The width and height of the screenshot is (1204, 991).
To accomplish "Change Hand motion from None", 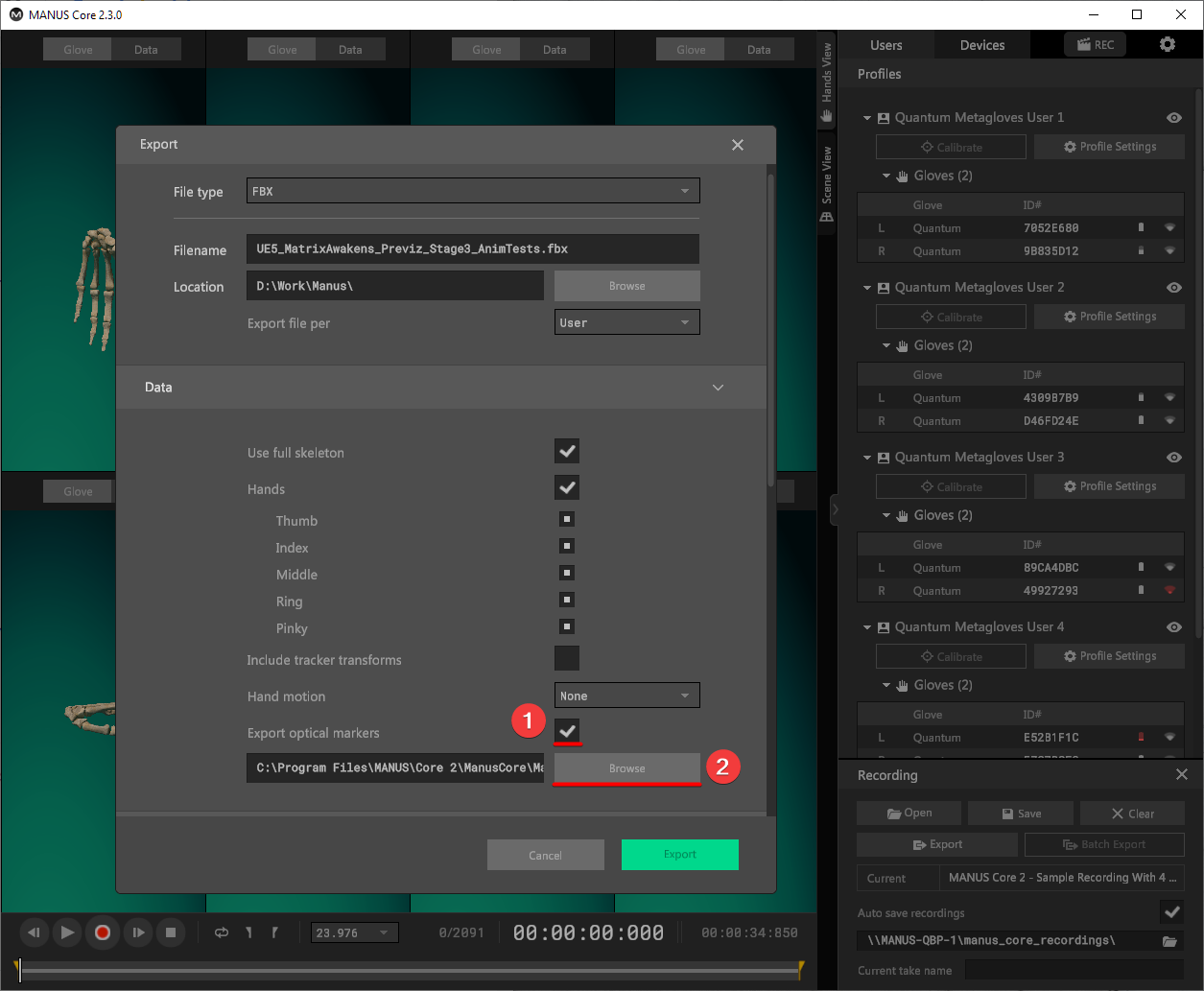I will click(626, 695).
